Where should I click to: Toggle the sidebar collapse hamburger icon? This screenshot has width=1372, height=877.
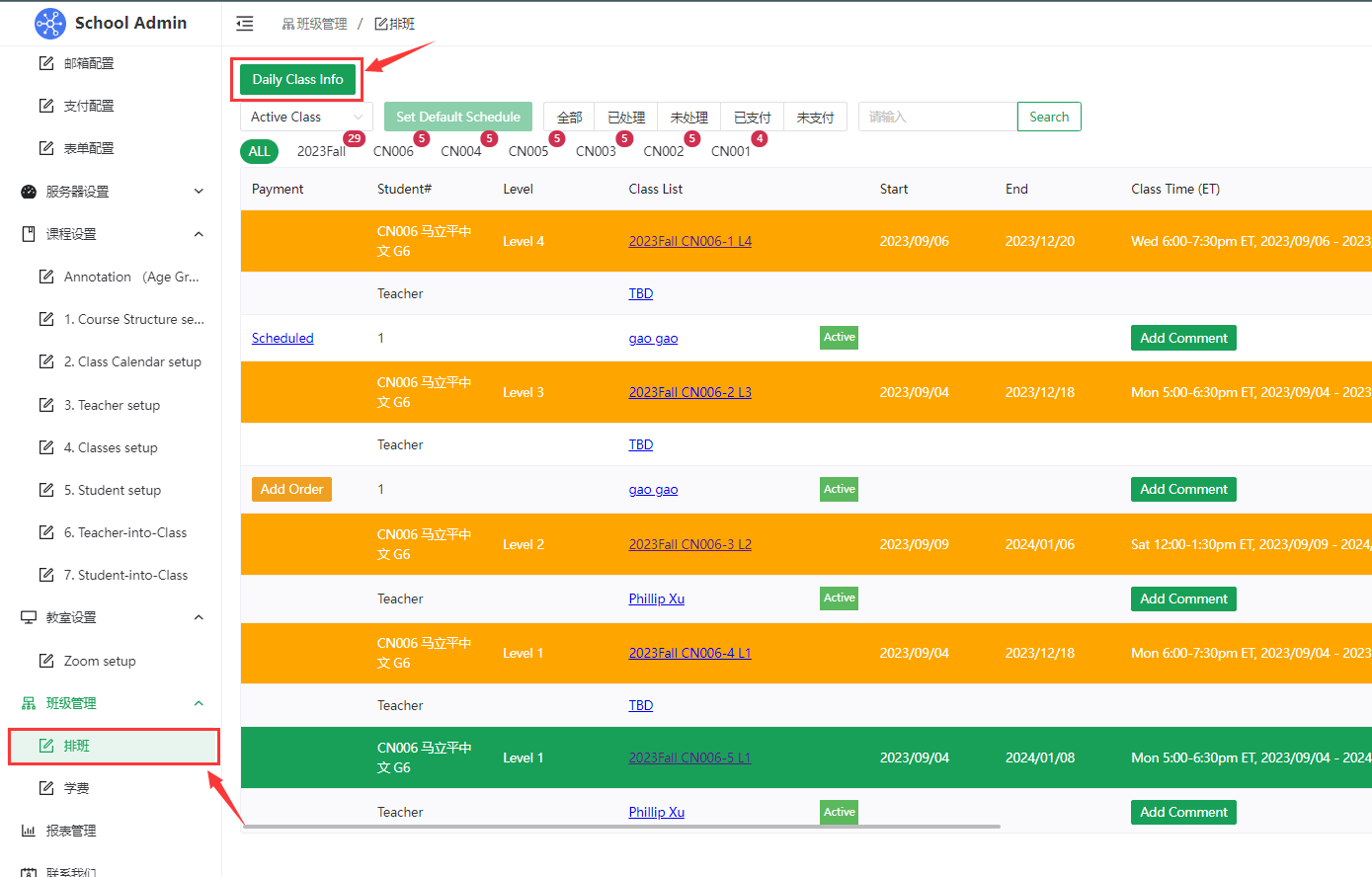click(x=245, y=24)
